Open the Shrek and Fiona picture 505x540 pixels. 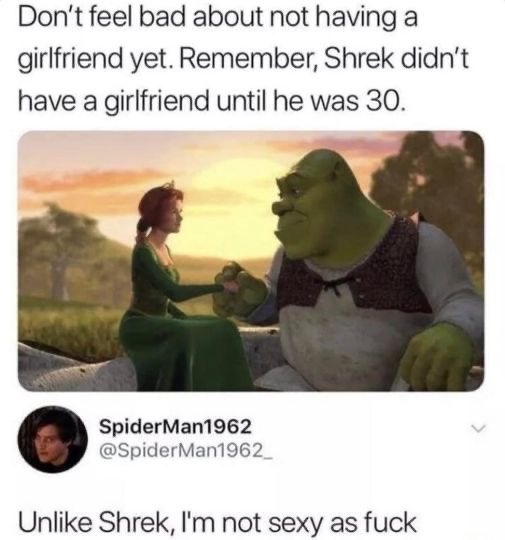click(x=251, y=261)
